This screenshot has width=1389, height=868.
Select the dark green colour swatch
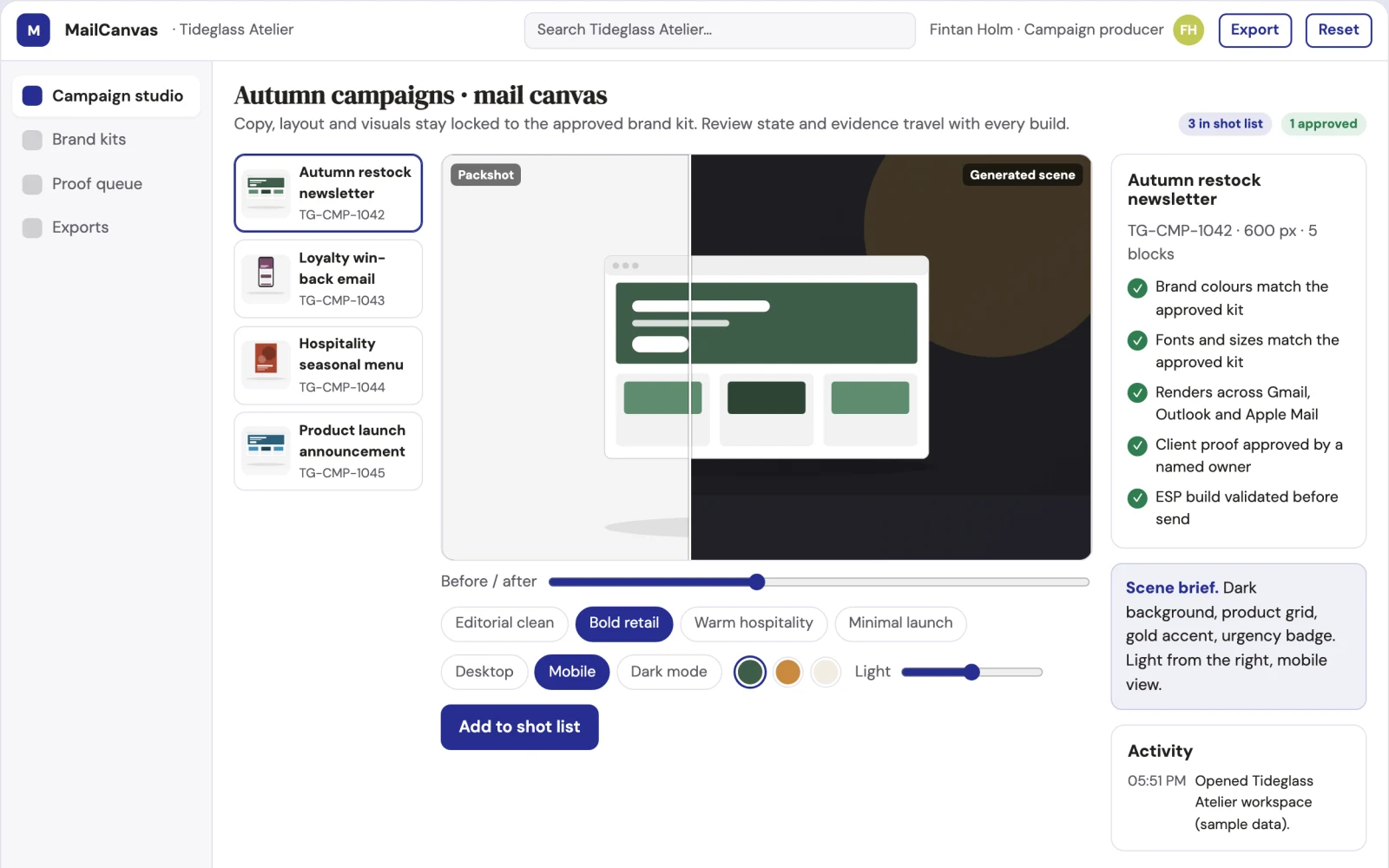(750, 672)
